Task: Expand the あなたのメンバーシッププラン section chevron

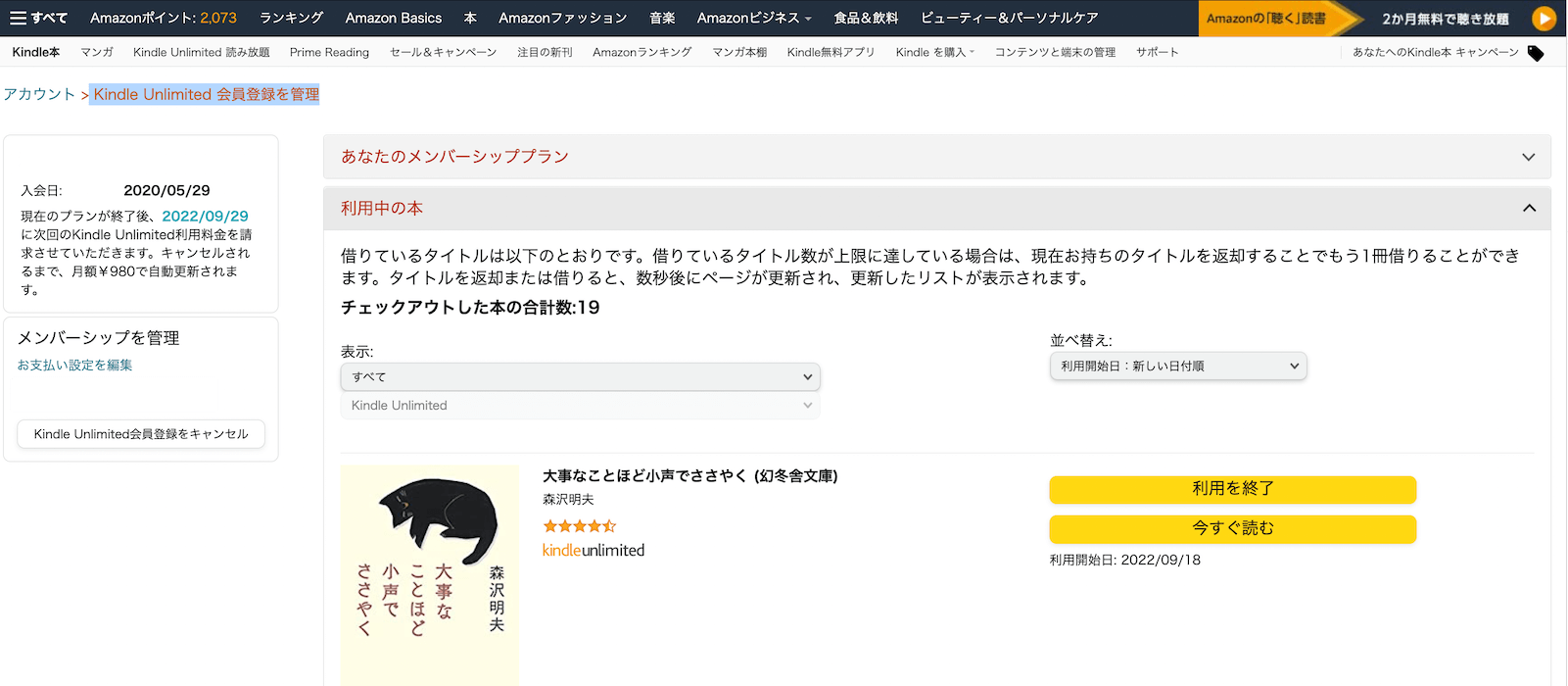Action: 1529,157
